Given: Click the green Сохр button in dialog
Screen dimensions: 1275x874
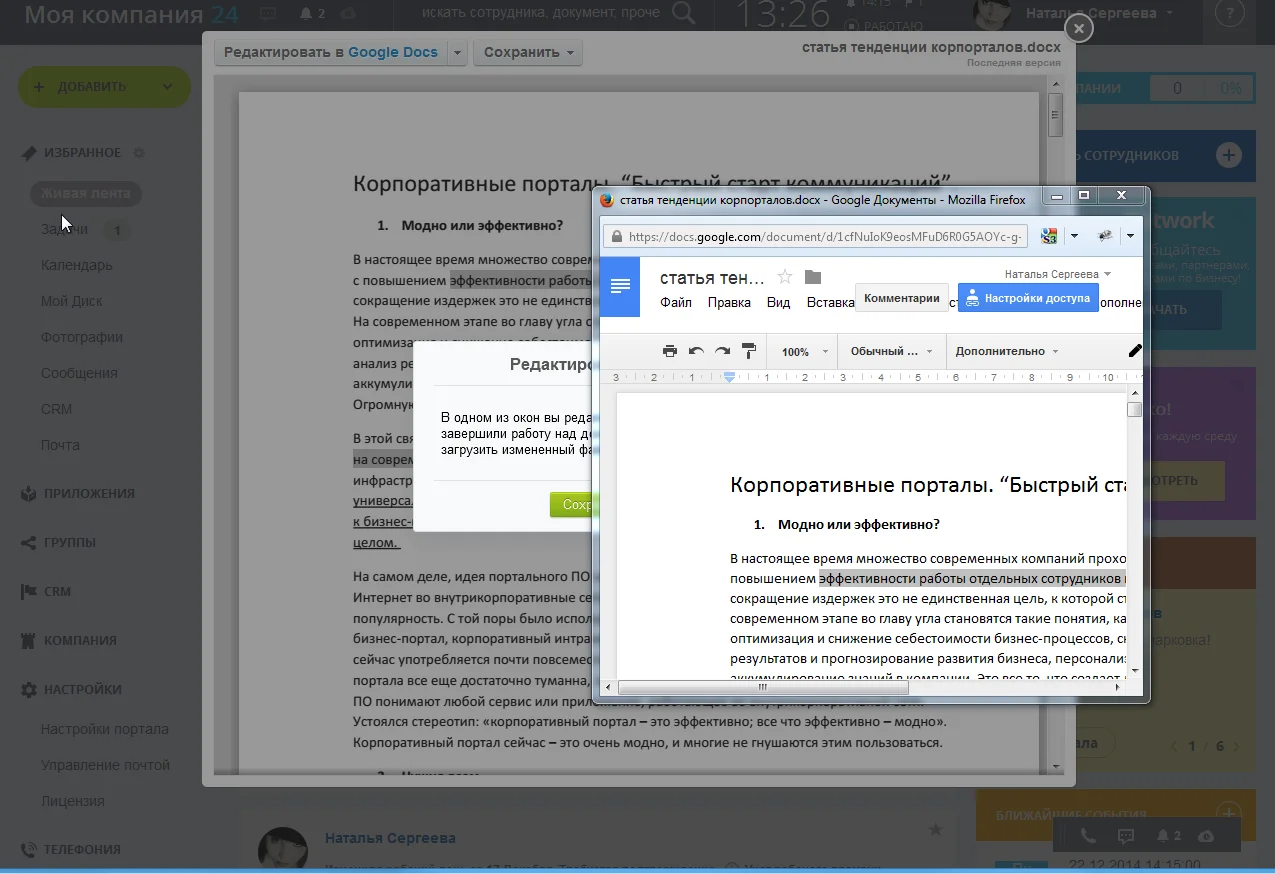Looking at the screenshot, I should point(571,505).
